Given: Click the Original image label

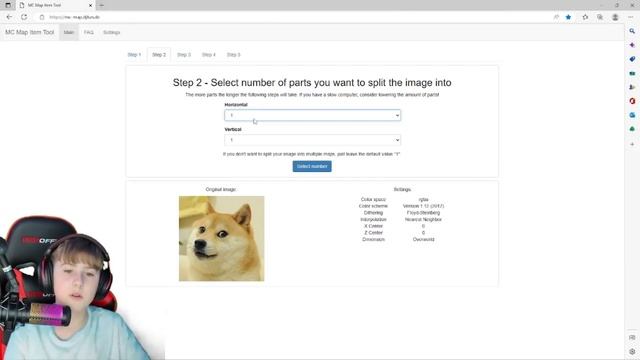Looking at the screenshot, I should (x=221, y=189).
